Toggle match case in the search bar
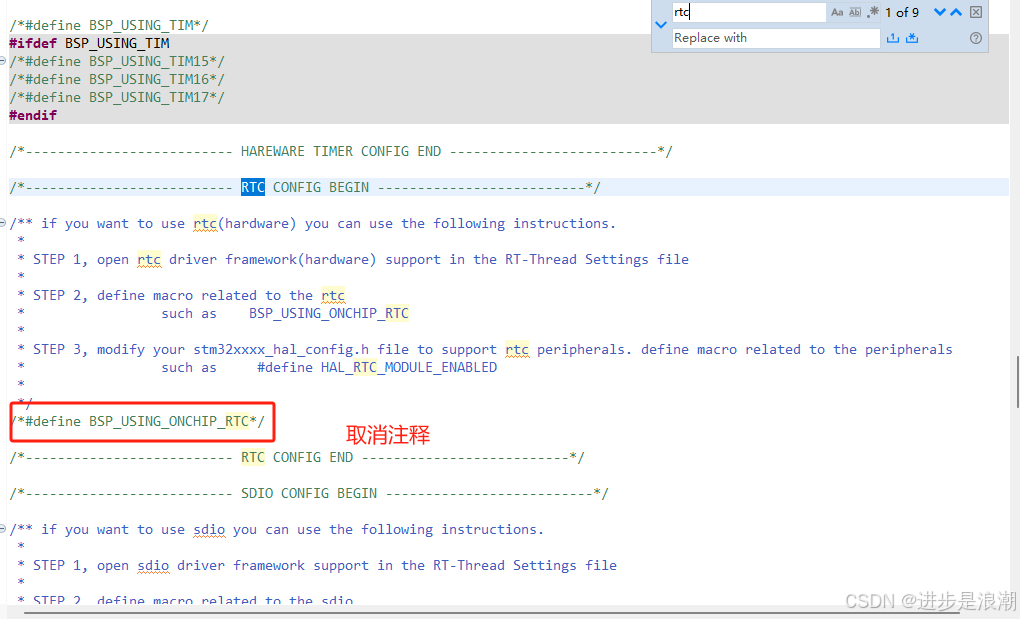This screenshot has height=619, width=1020. (837, 12)
